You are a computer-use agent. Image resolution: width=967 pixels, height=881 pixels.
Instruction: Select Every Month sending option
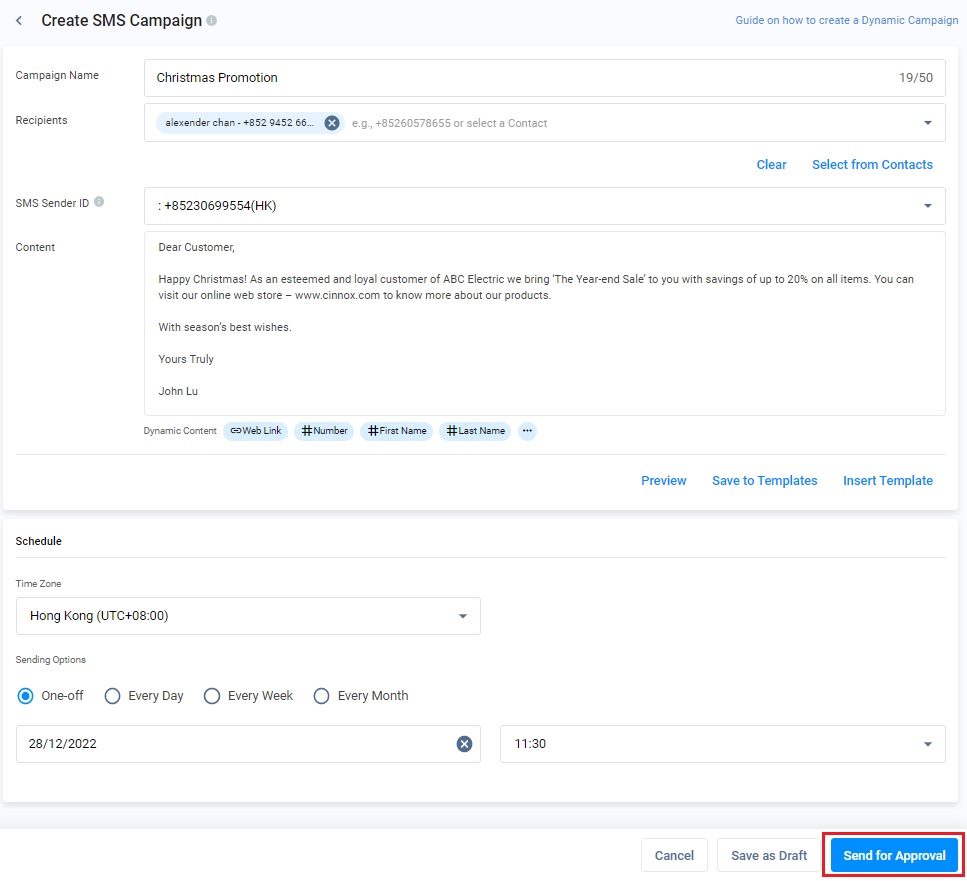click(321, 696)
